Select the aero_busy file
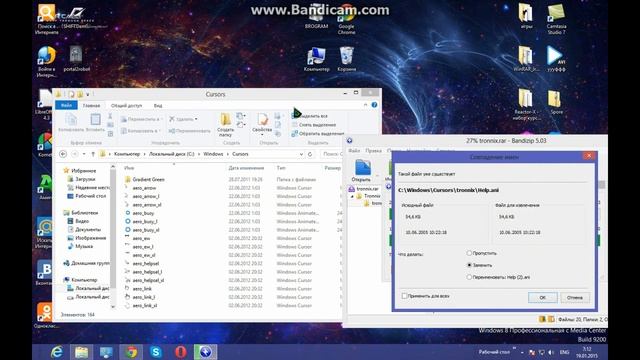The height and width of the screenshot is (360, 640). tap(143, 213)
